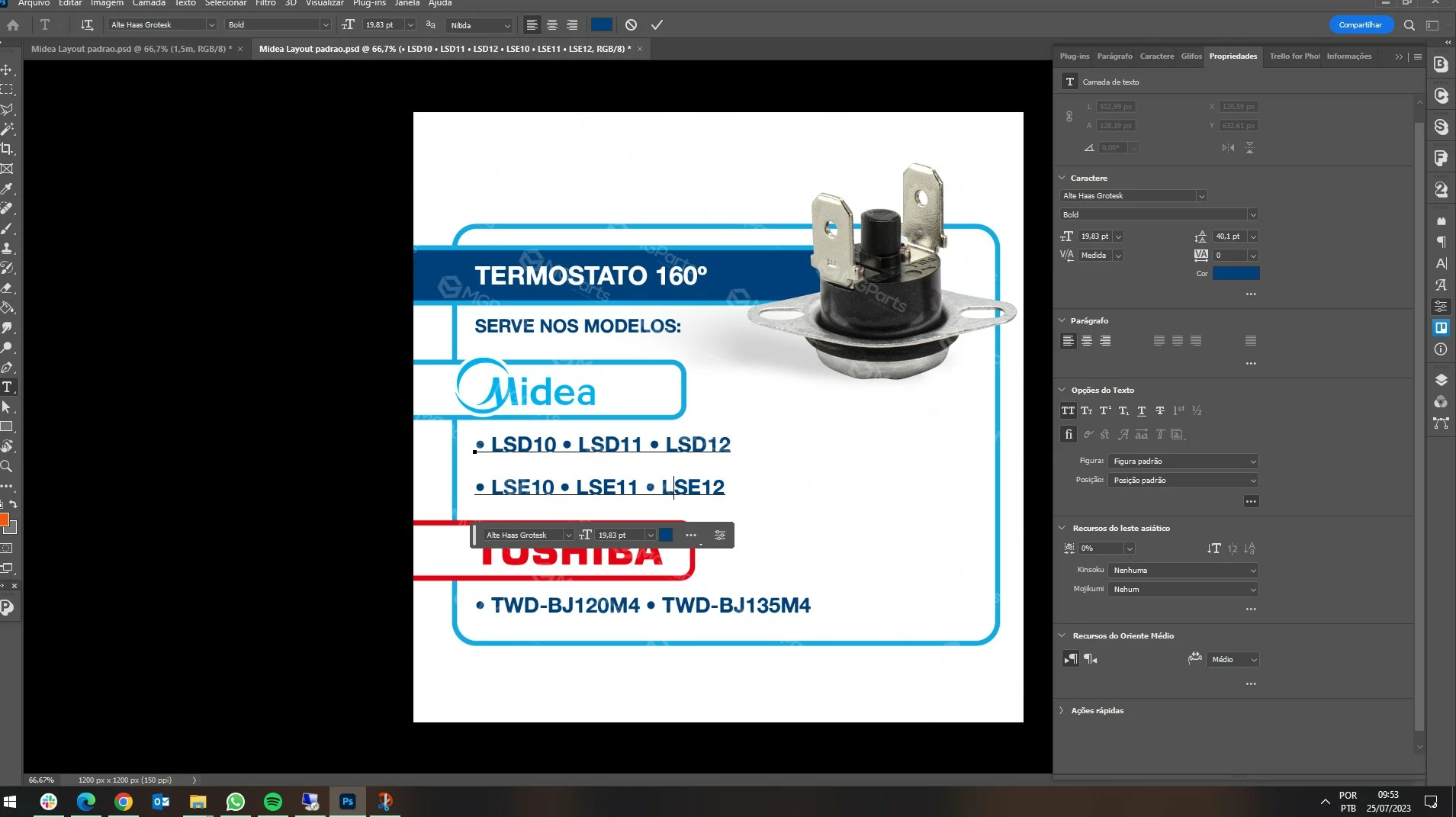Select the Zoom tool
This screenshot has height=817, width=1456.
[x=7, y=466]
